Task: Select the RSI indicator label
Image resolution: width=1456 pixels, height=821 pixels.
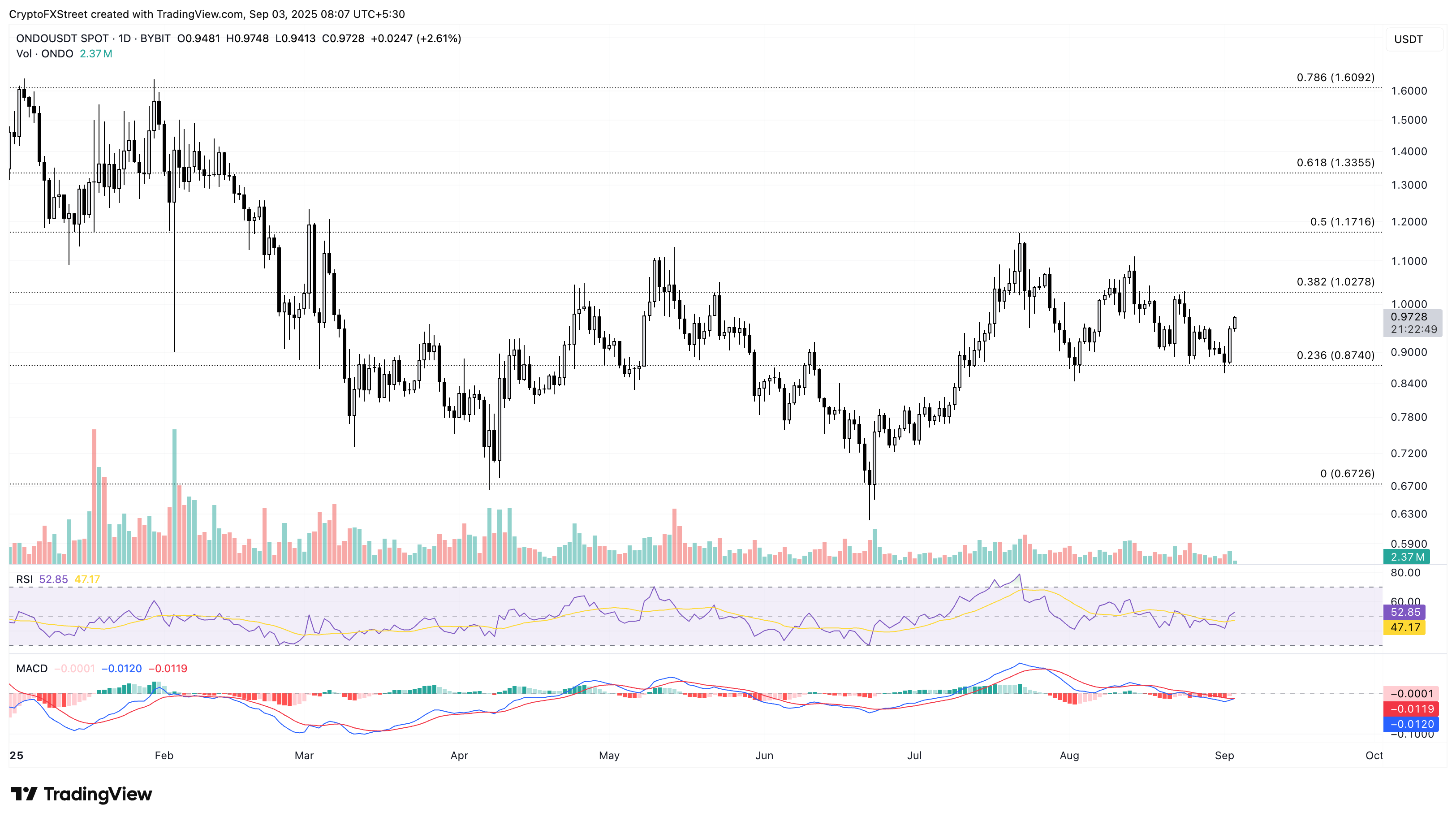Action: [24, 579]
